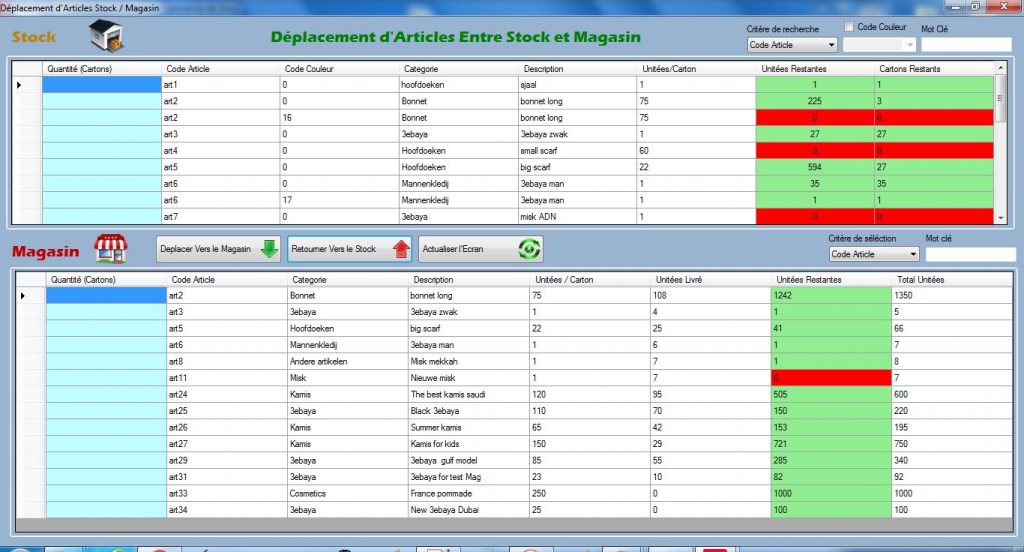
Task: Select the Black 3ebaya description cell
Action: pos(468,411)
